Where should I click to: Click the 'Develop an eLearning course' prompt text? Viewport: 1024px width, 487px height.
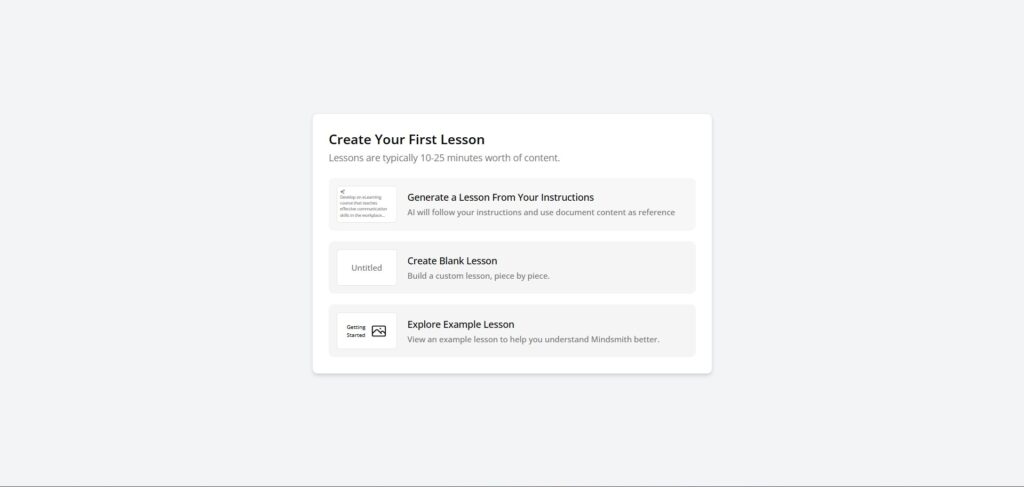tap(362, 206)
